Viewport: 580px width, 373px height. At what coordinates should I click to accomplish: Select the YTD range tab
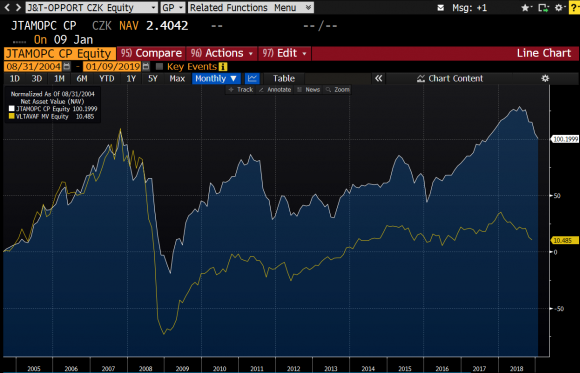(x=107, y=78)
